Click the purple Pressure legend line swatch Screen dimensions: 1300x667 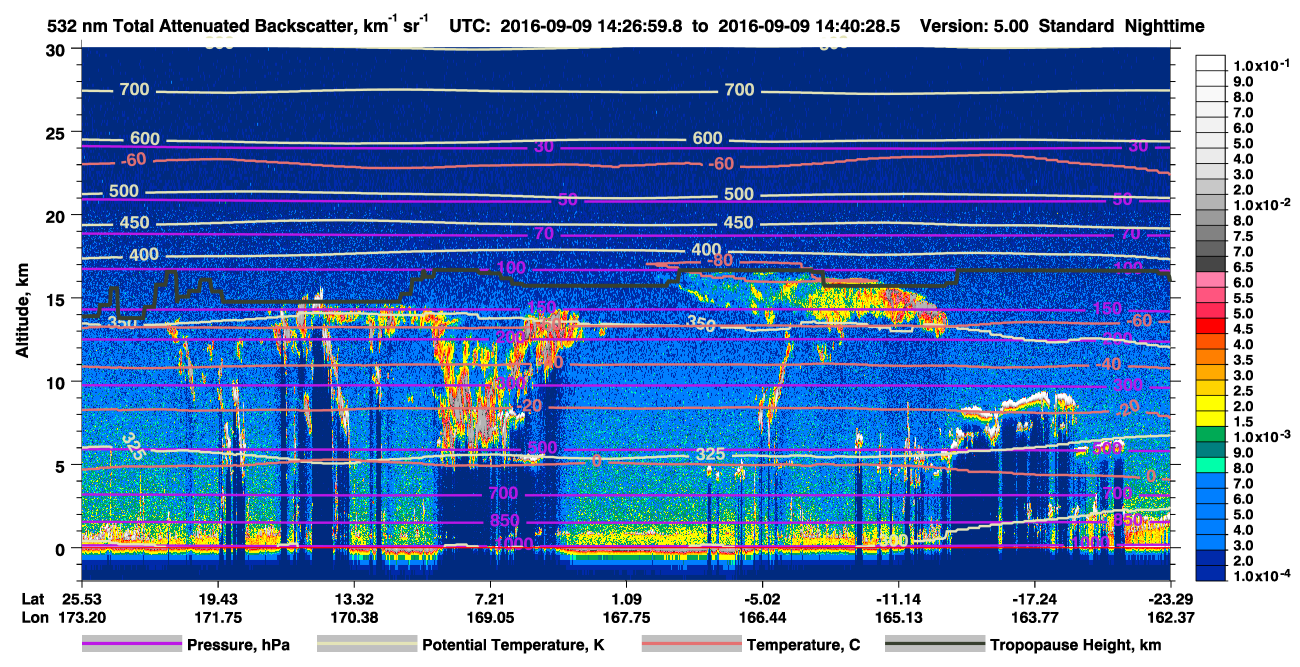132,645
